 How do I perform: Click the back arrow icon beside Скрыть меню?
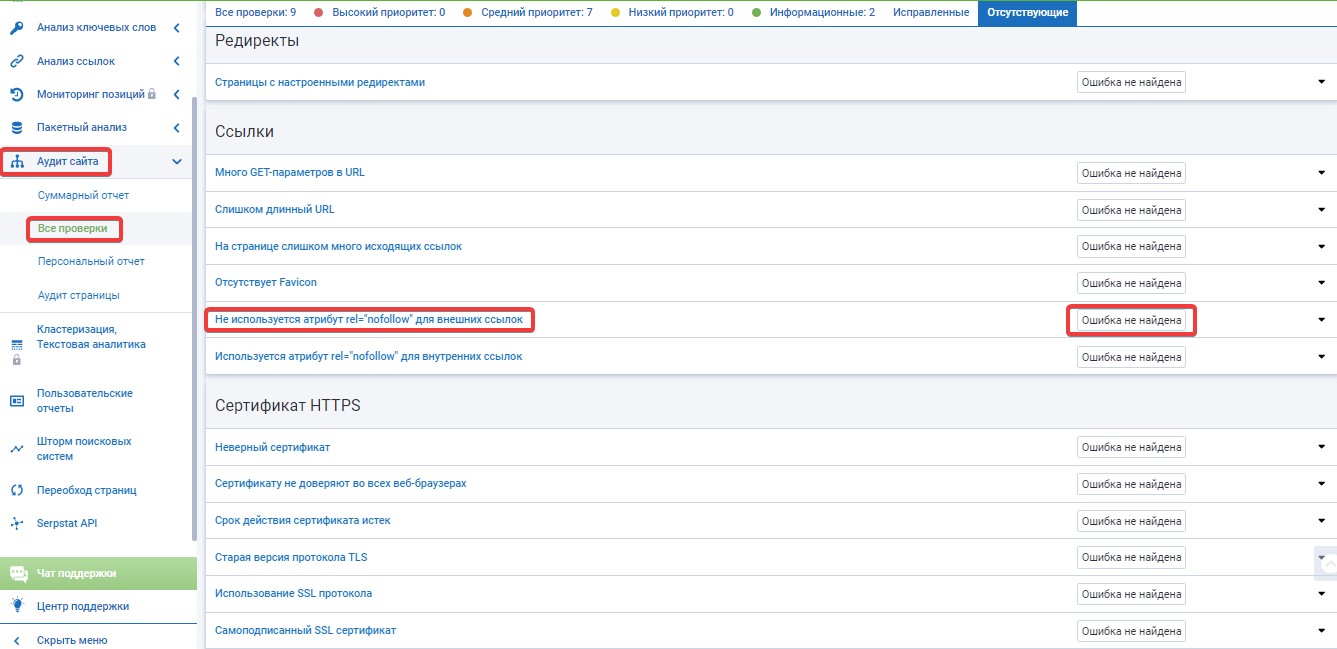(16, 640)
